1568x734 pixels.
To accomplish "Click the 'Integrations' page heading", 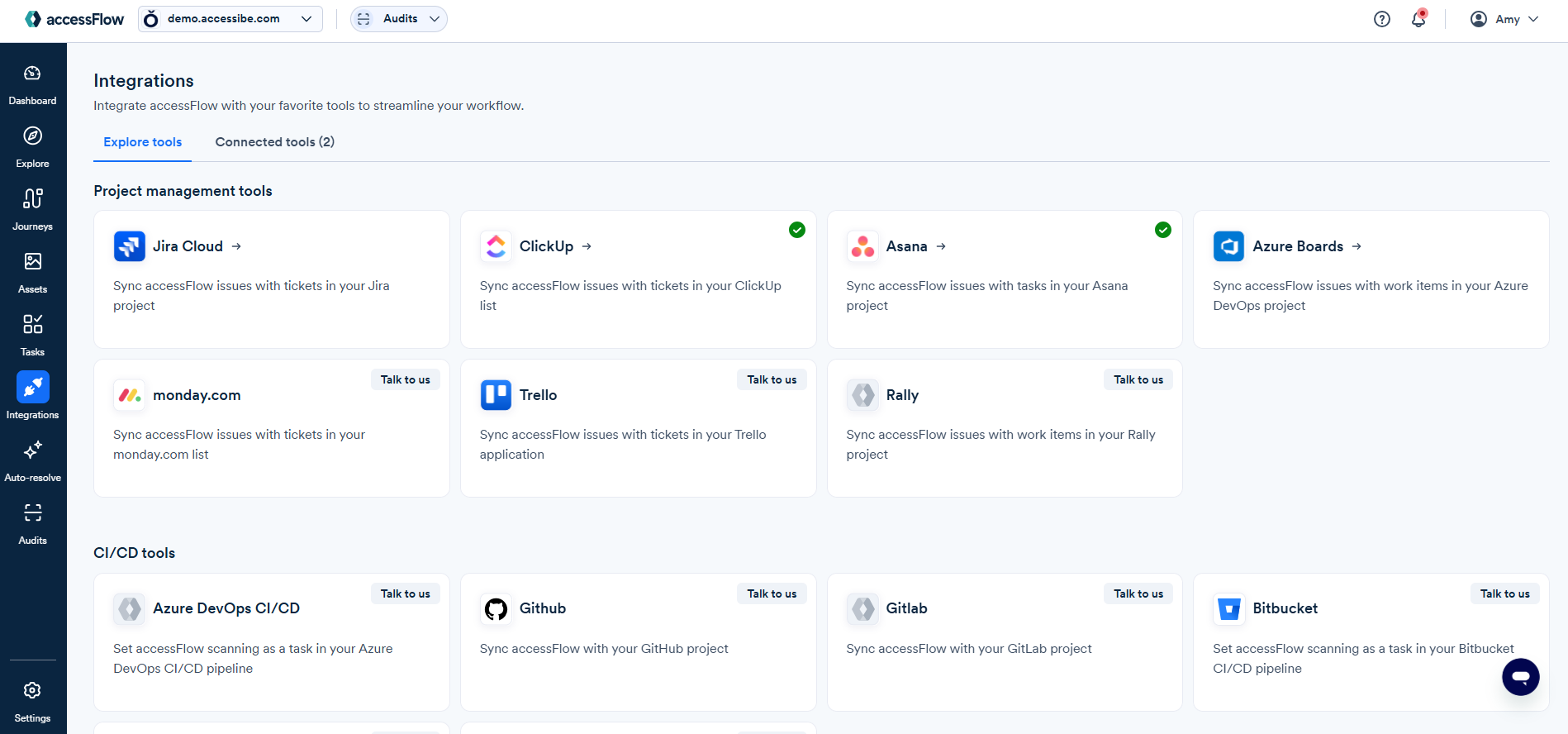I will pos(144,81).
